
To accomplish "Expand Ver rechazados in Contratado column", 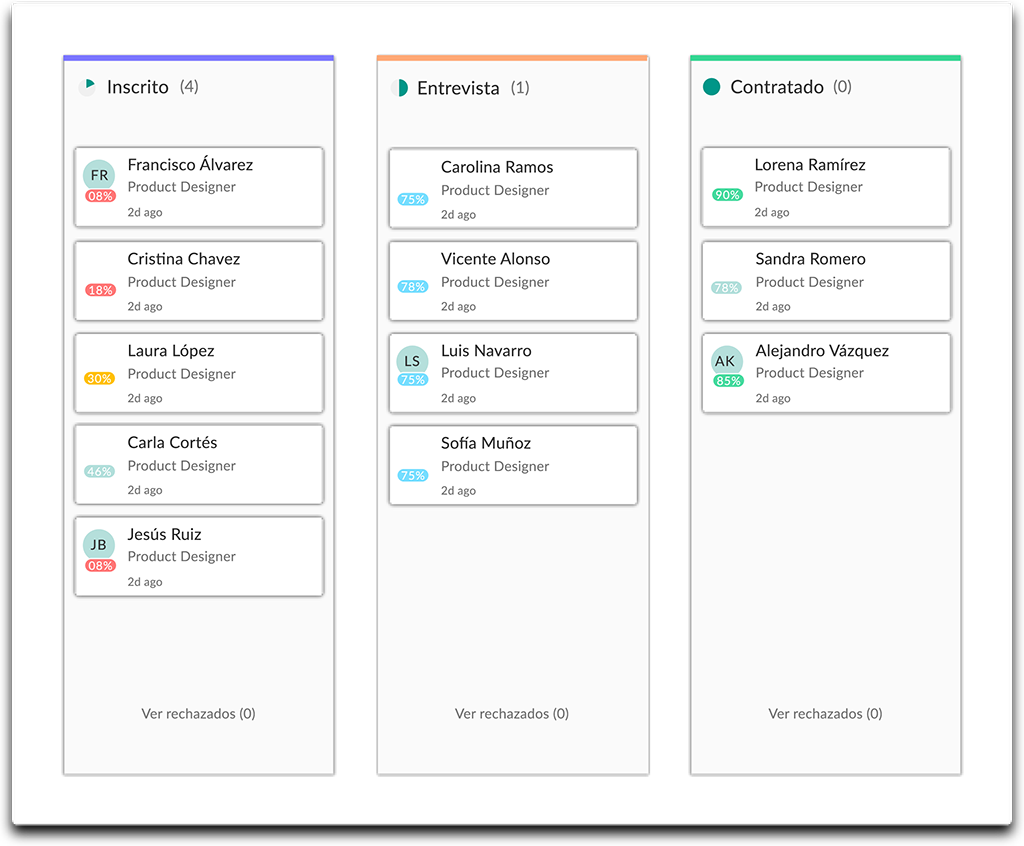I will click(x=825, y=714).
